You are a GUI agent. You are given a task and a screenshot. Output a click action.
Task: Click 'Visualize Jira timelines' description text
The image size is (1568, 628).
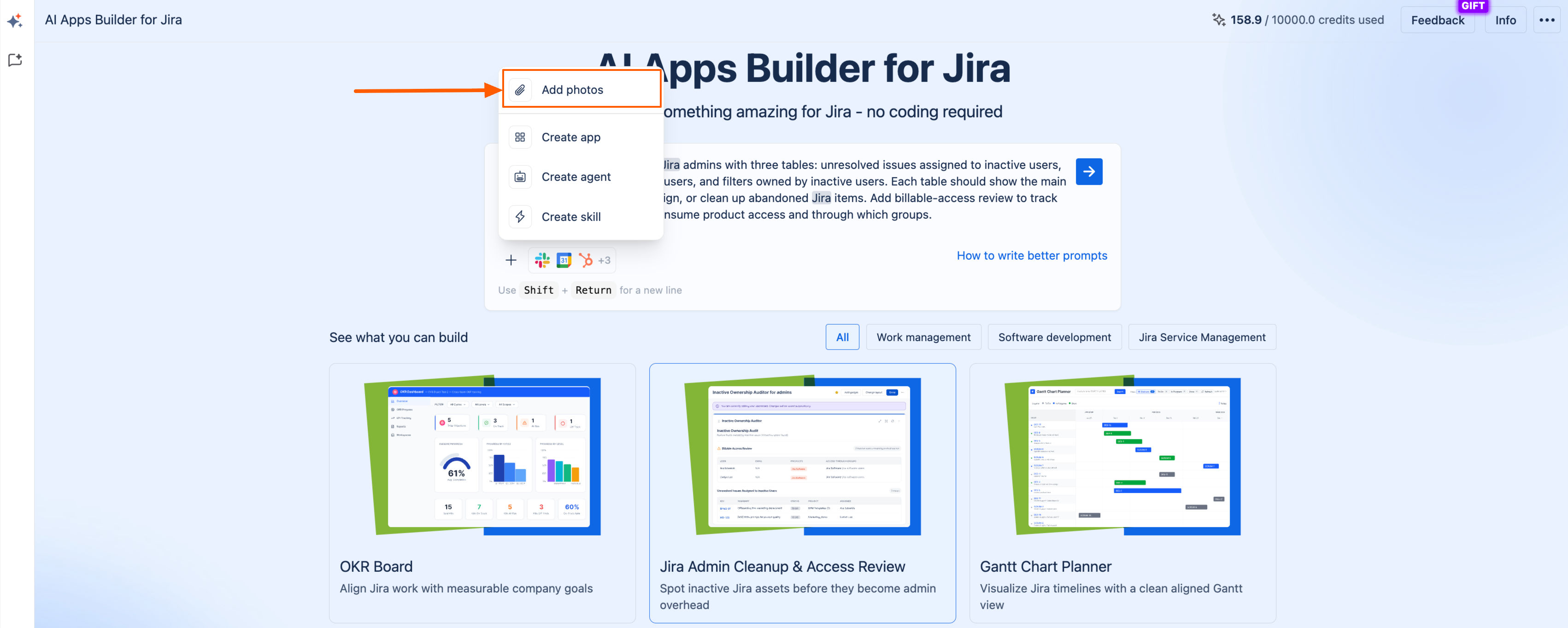click(x=1111, y=596)
